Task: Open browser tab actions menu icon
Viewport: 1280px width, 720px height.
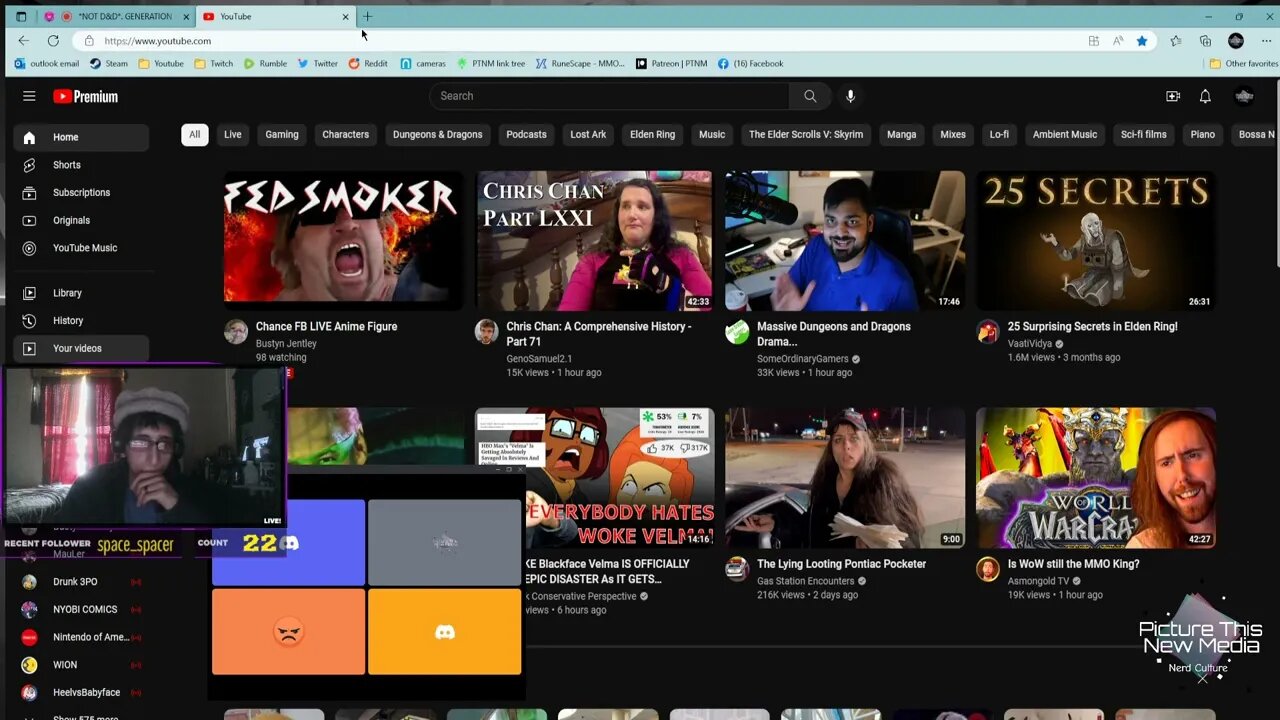Action: [x=21, y=17]
